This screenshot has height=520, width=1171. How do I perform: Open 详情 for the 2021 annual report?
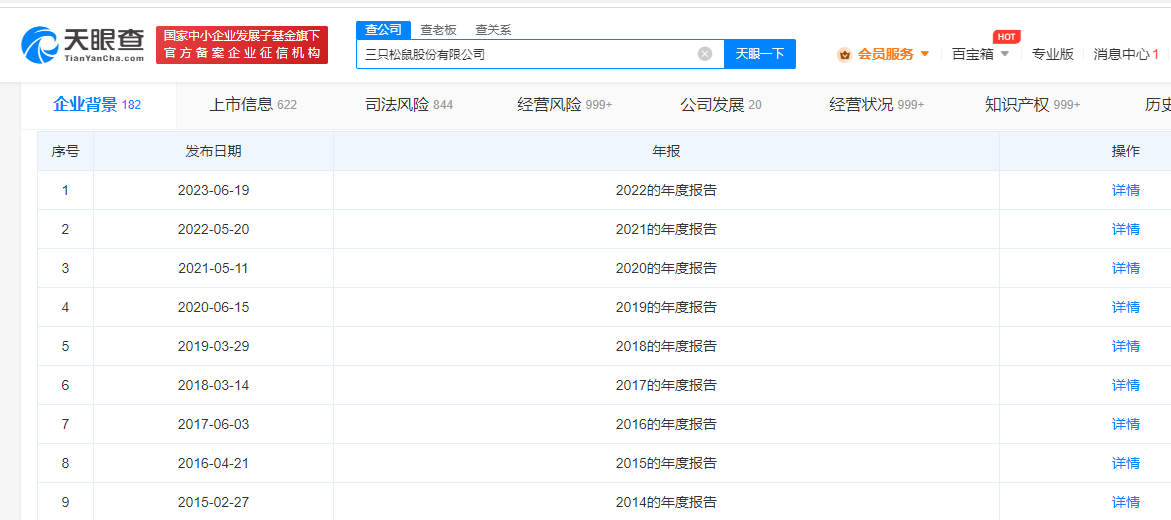coord(1126,229)
